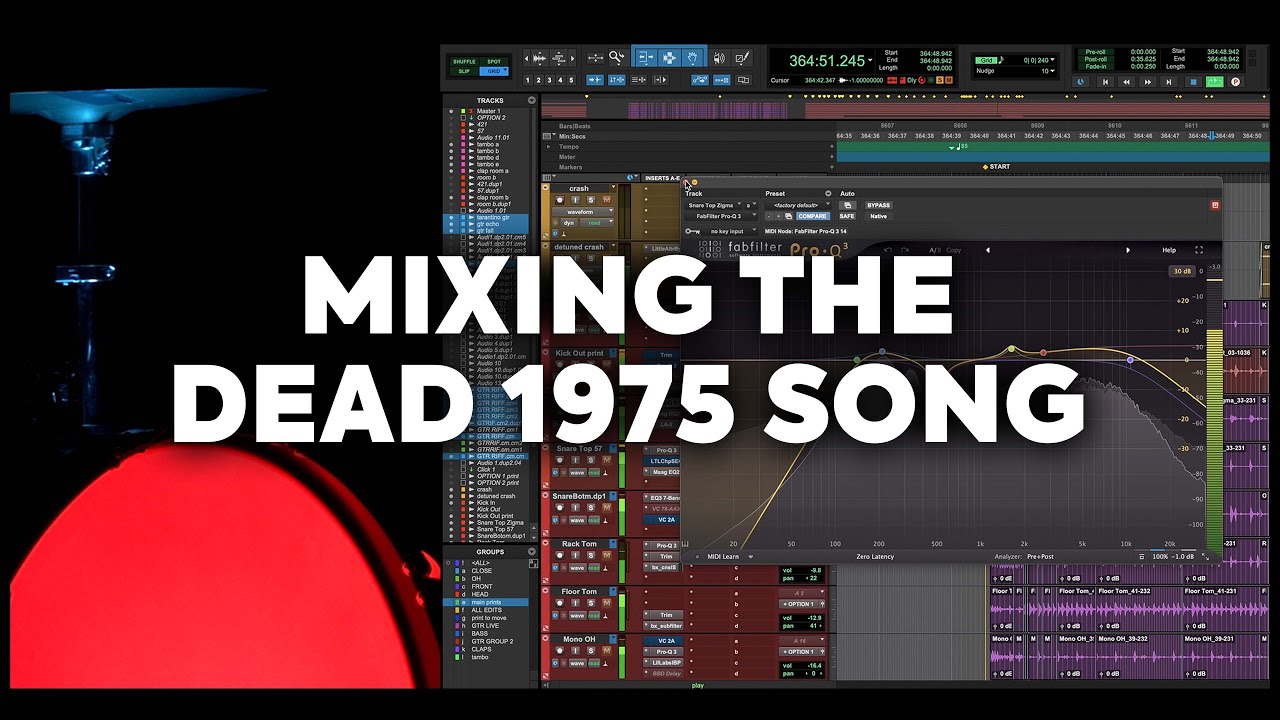Toggle Grid edit mode button
Viewport: 1280px width, 720px height.
click(x=494, y=71)
